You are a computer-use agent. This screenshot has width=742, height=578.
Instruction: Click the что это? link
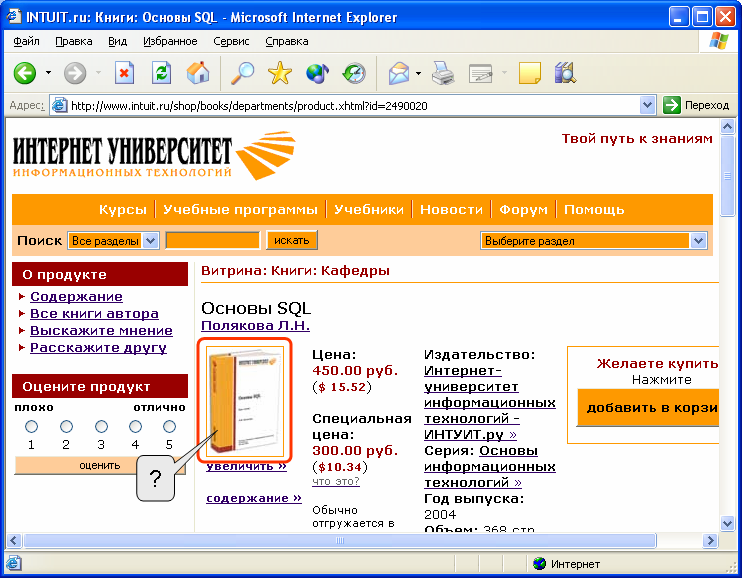(336, 481)
